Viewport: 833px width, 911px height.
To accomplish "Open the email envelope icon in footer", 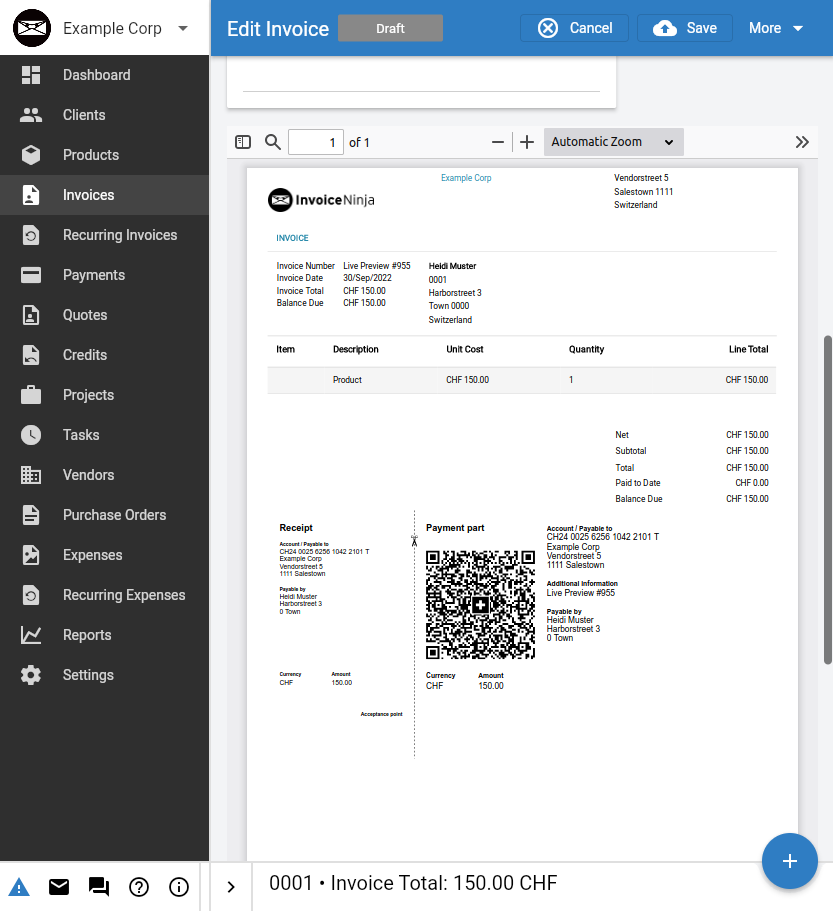I will 59,887.
